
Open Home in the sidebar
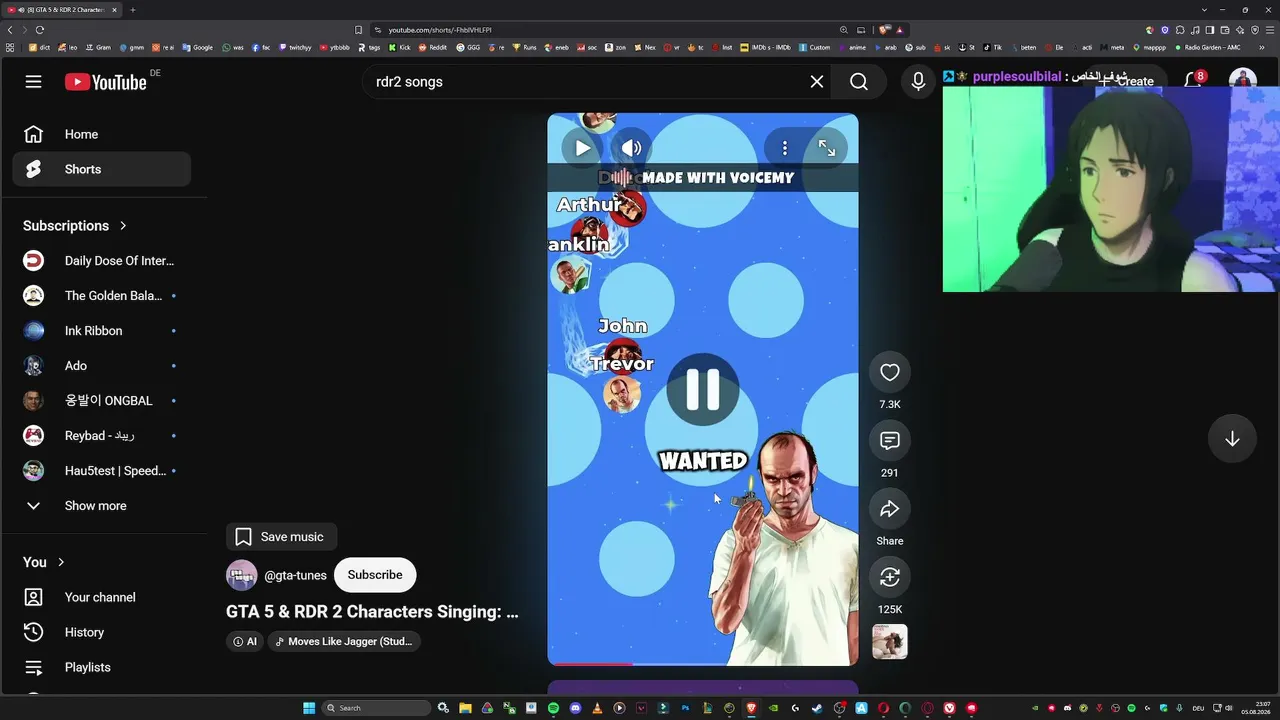click(x=102, y=134)
